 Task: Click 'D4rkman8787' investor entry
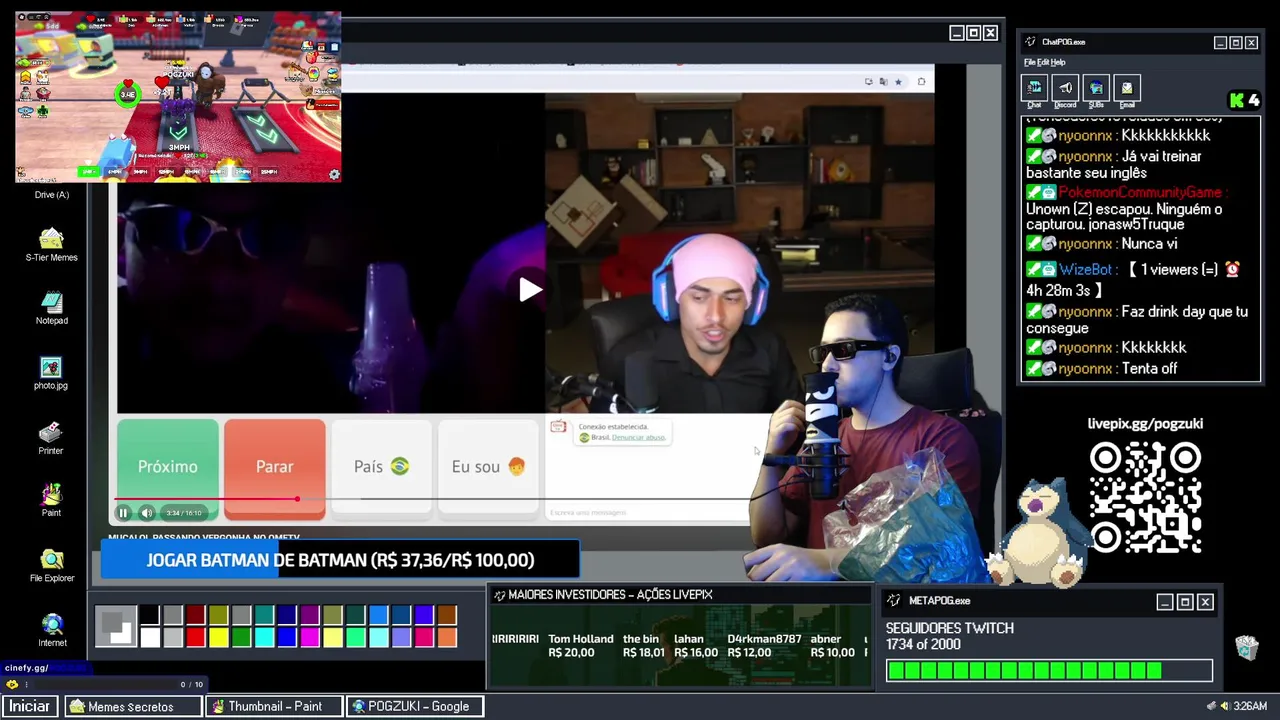[764, 645]
